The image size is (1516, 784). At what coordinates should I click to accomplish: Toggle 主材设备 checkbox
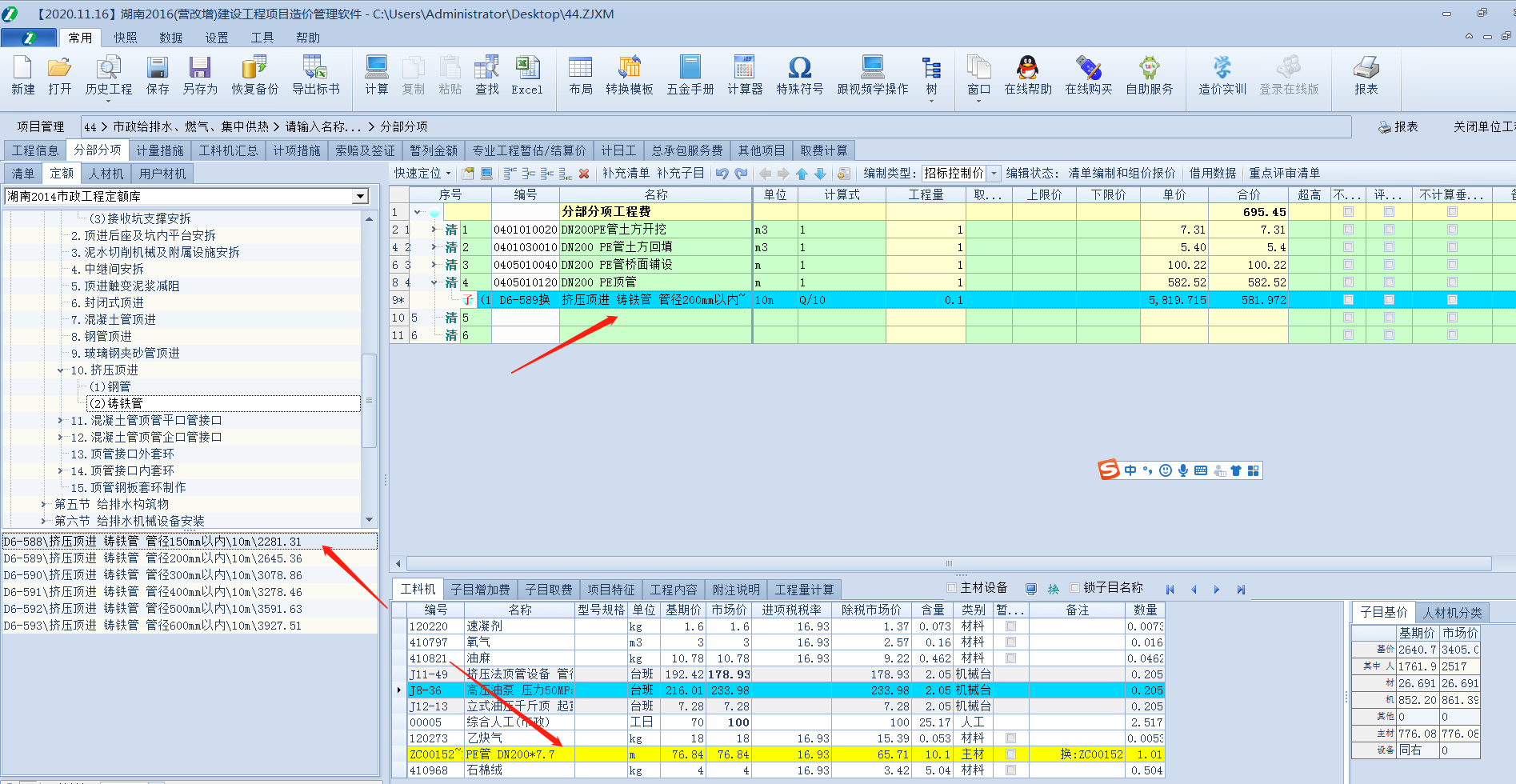coord(952,588)
